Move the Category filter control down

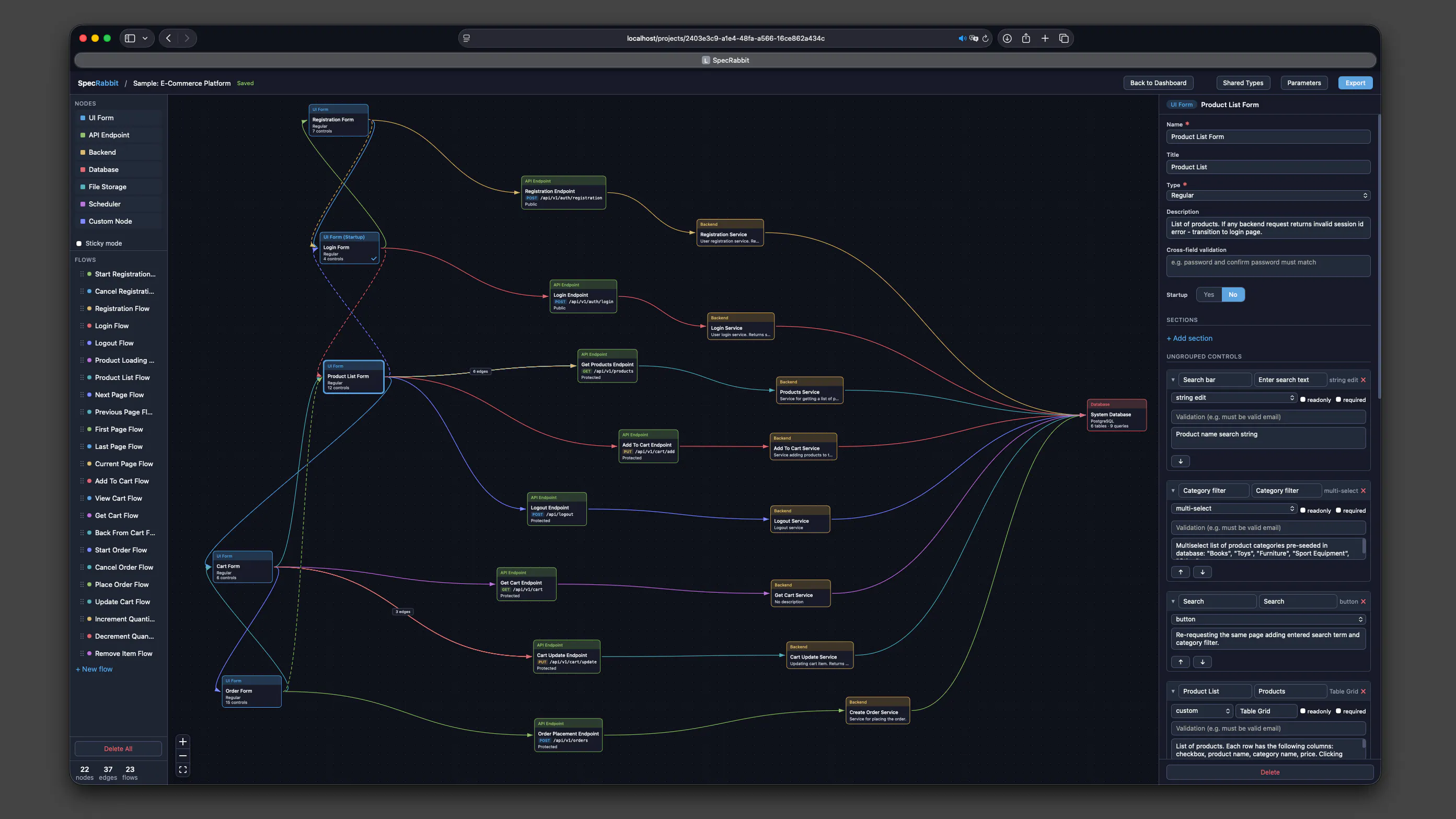(x=1202, y=572)
